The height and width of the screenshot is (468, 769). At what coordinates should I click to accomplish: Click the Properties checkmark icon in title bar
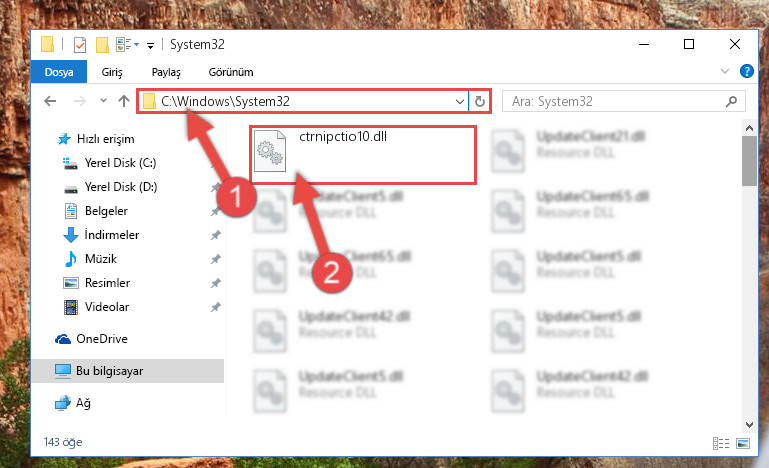(x=79, y=45)
